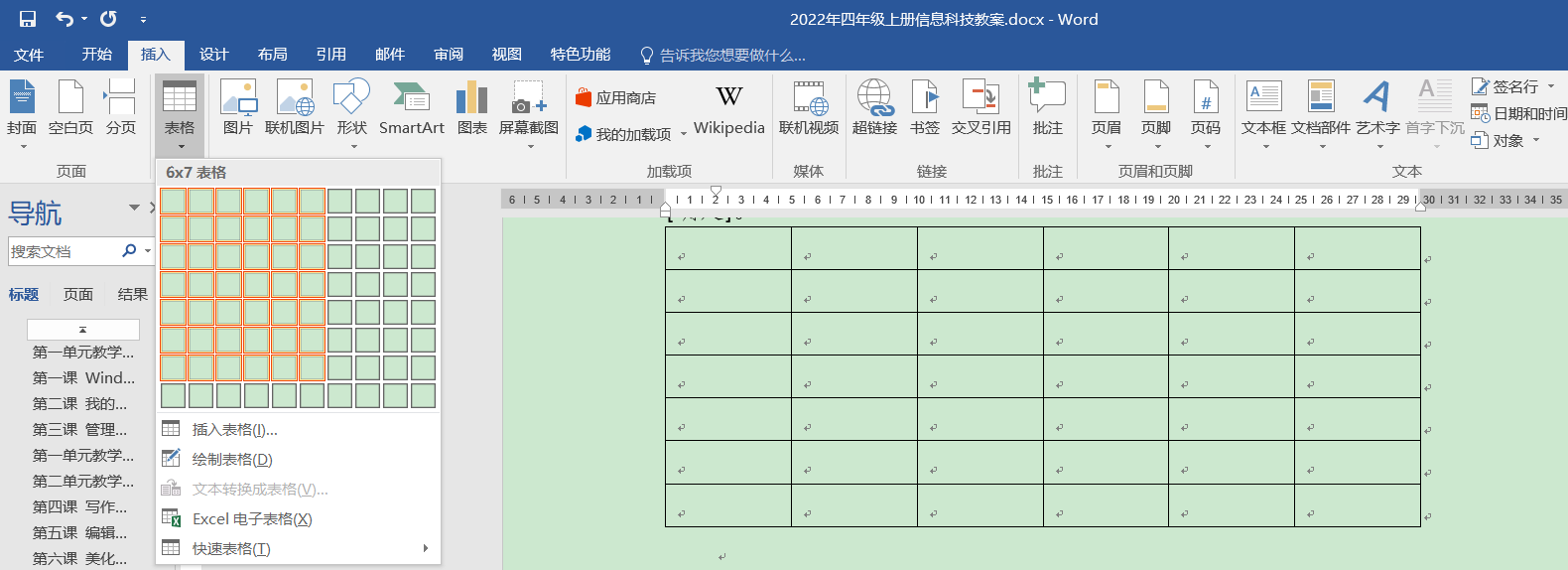Go to heading 第一课 Wind...

point(83,377)
